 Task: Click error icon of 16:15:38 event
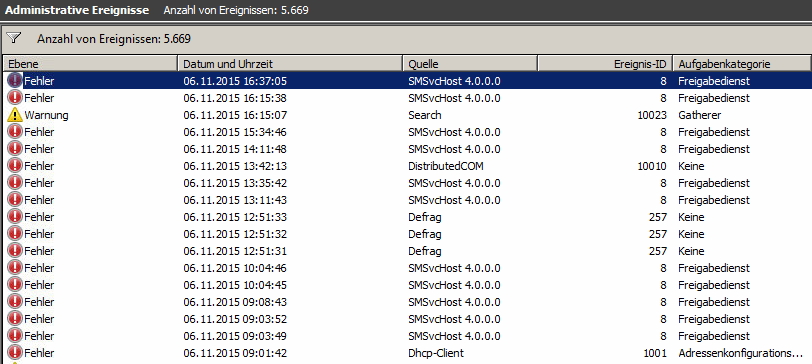[x=15, y=98]
